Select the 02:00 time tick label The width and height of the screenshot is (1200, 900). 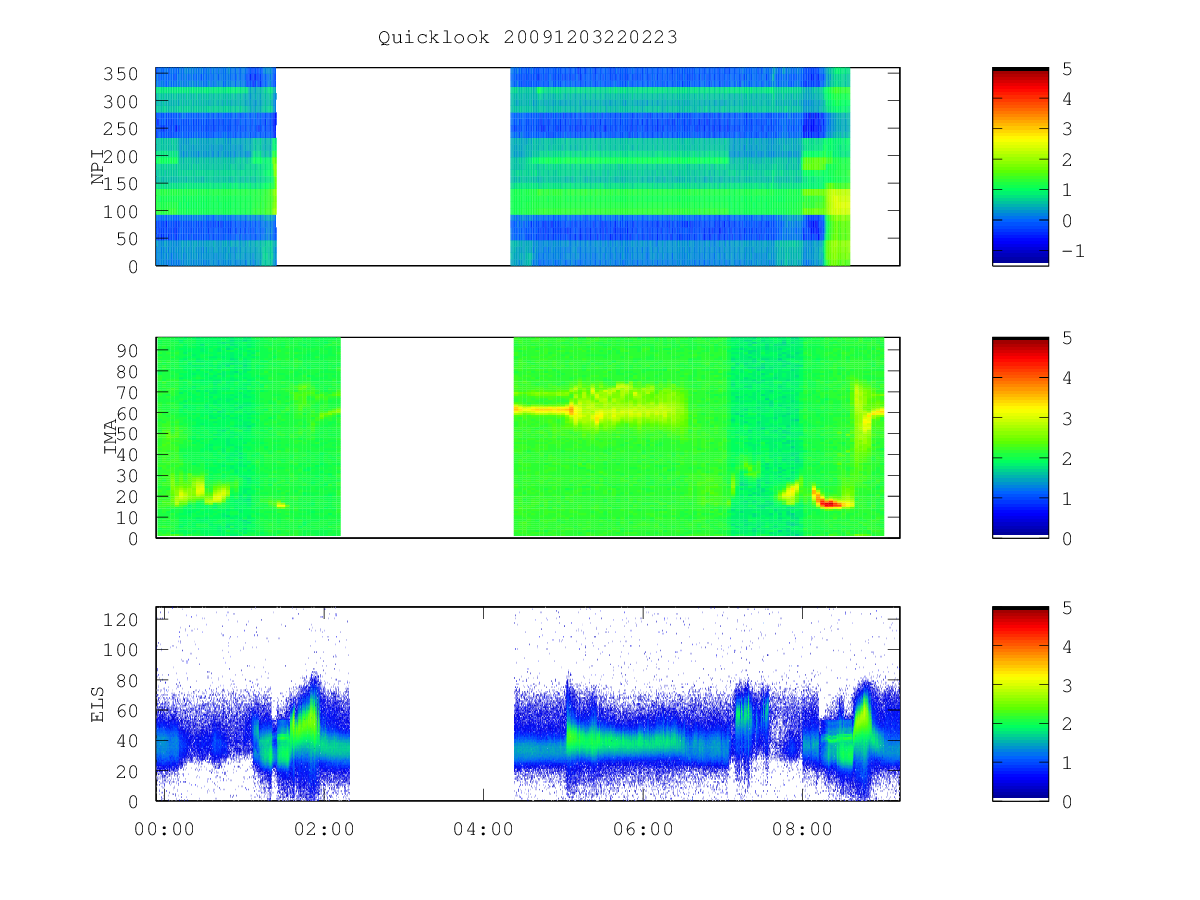click(x=324, y=829)
